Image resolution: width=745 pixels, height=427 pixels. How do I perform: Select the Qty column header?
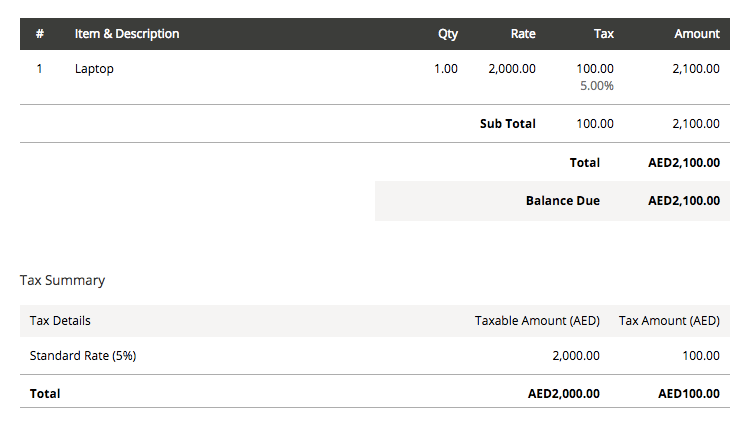click(448, 34)
